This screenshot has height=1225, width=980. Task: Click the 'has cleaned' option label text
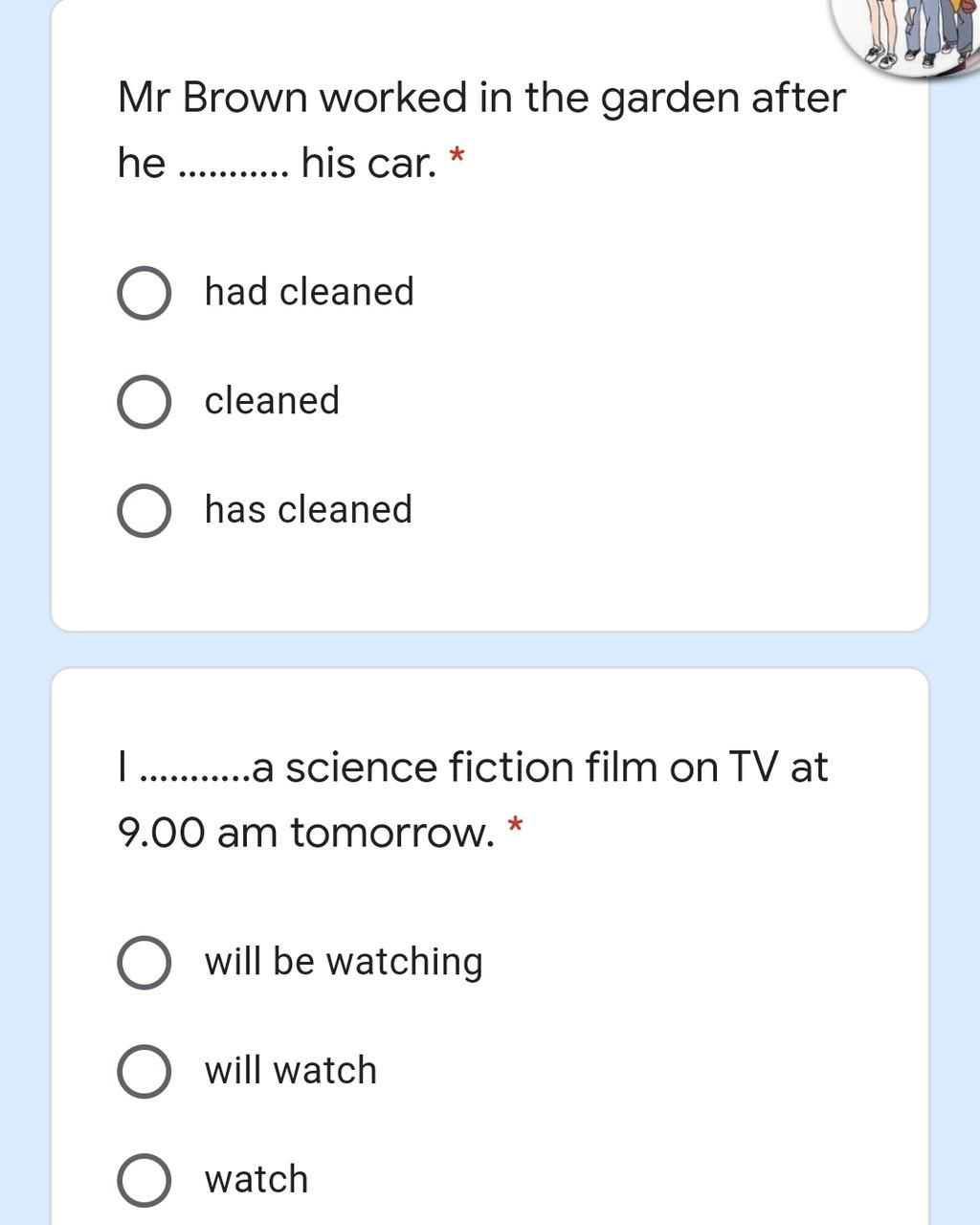click(308, 509)
